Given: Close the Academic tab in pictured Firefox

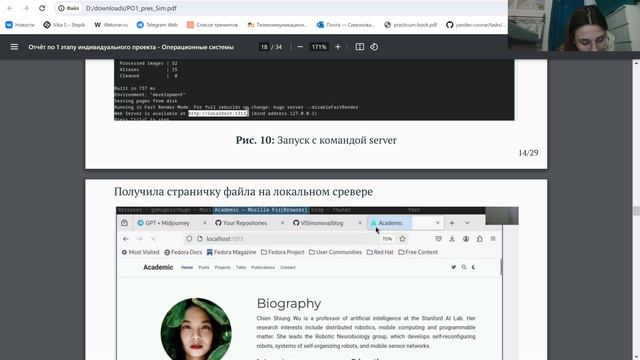Looking at the screenshot, I should pyautogui.click(x=438, y=223).
